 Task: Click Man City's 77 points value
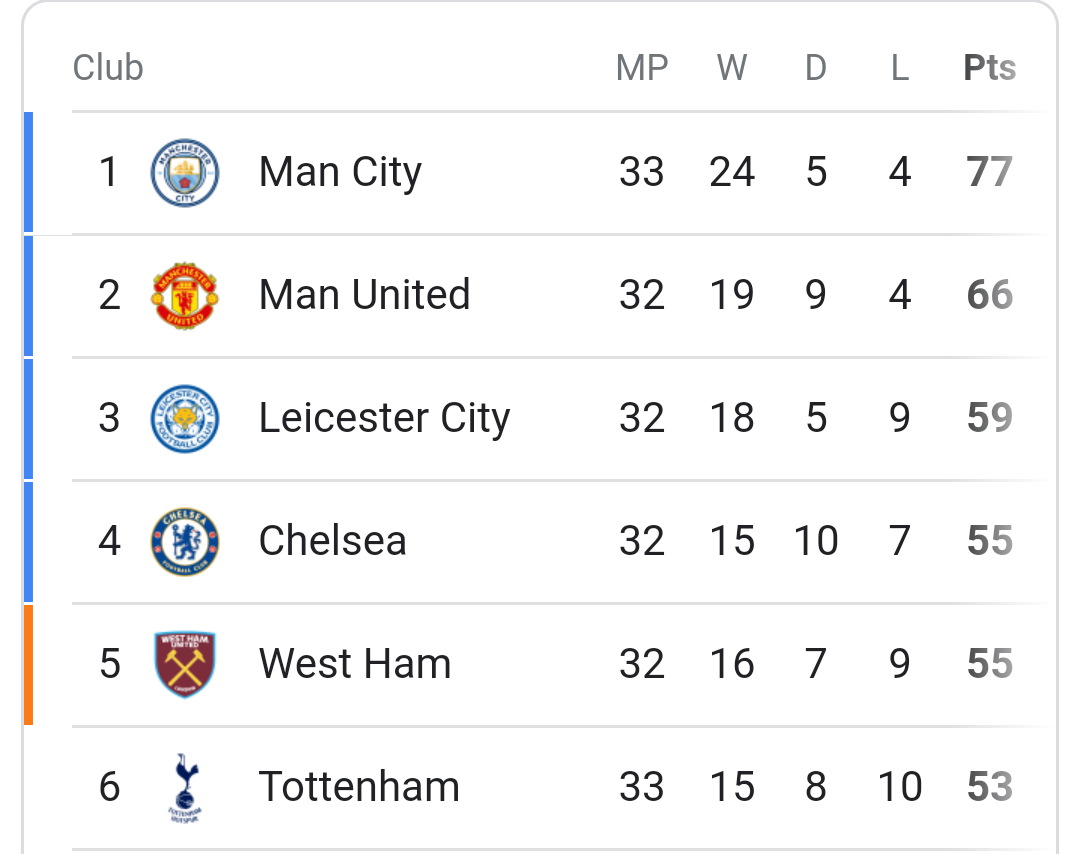(x=990, y=172)
